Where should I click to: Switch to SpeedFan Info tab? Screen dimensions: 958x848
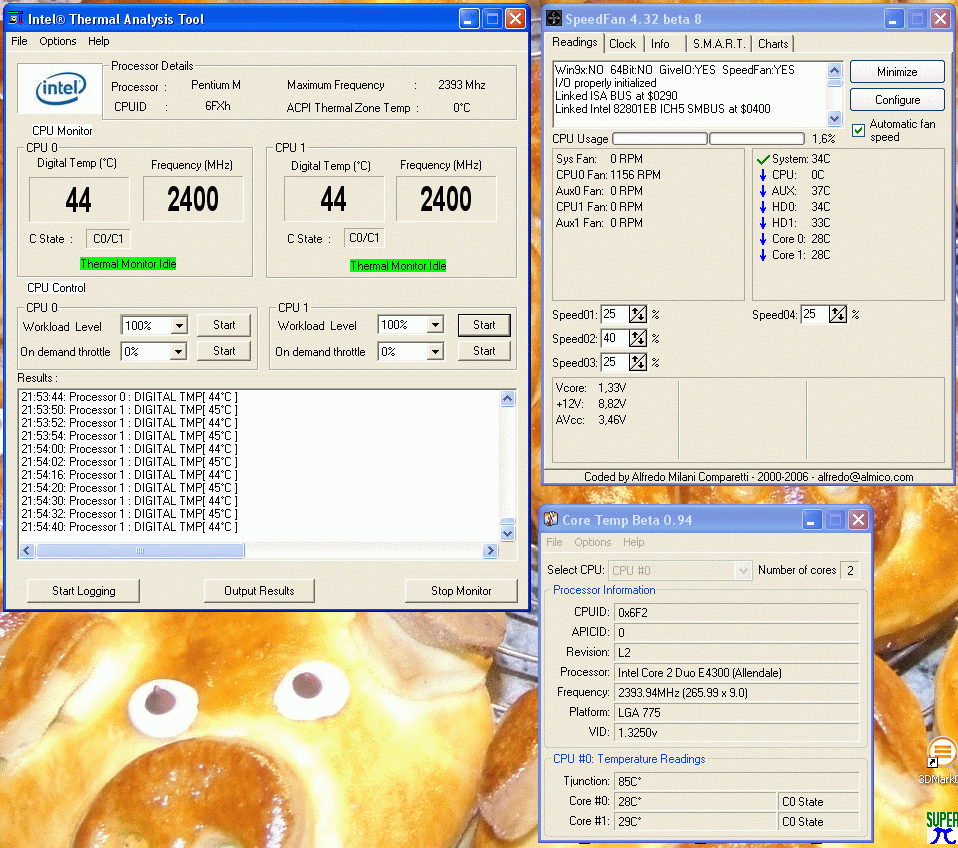[x=660, y=44]
